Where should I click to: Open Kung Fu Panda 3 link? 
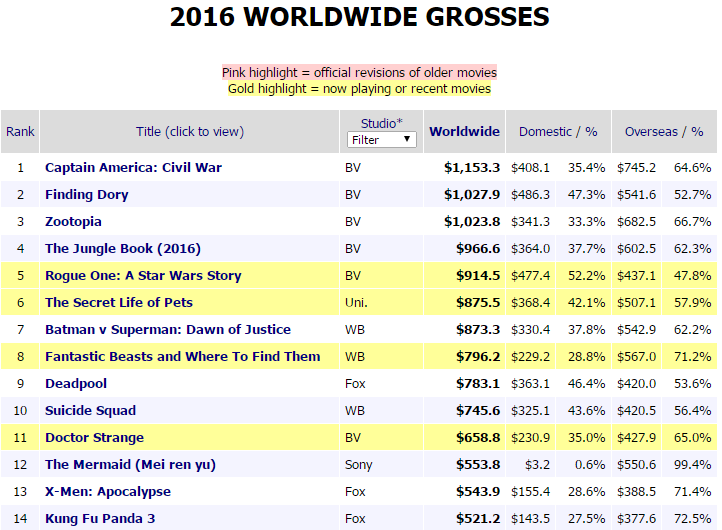[100, 518]
